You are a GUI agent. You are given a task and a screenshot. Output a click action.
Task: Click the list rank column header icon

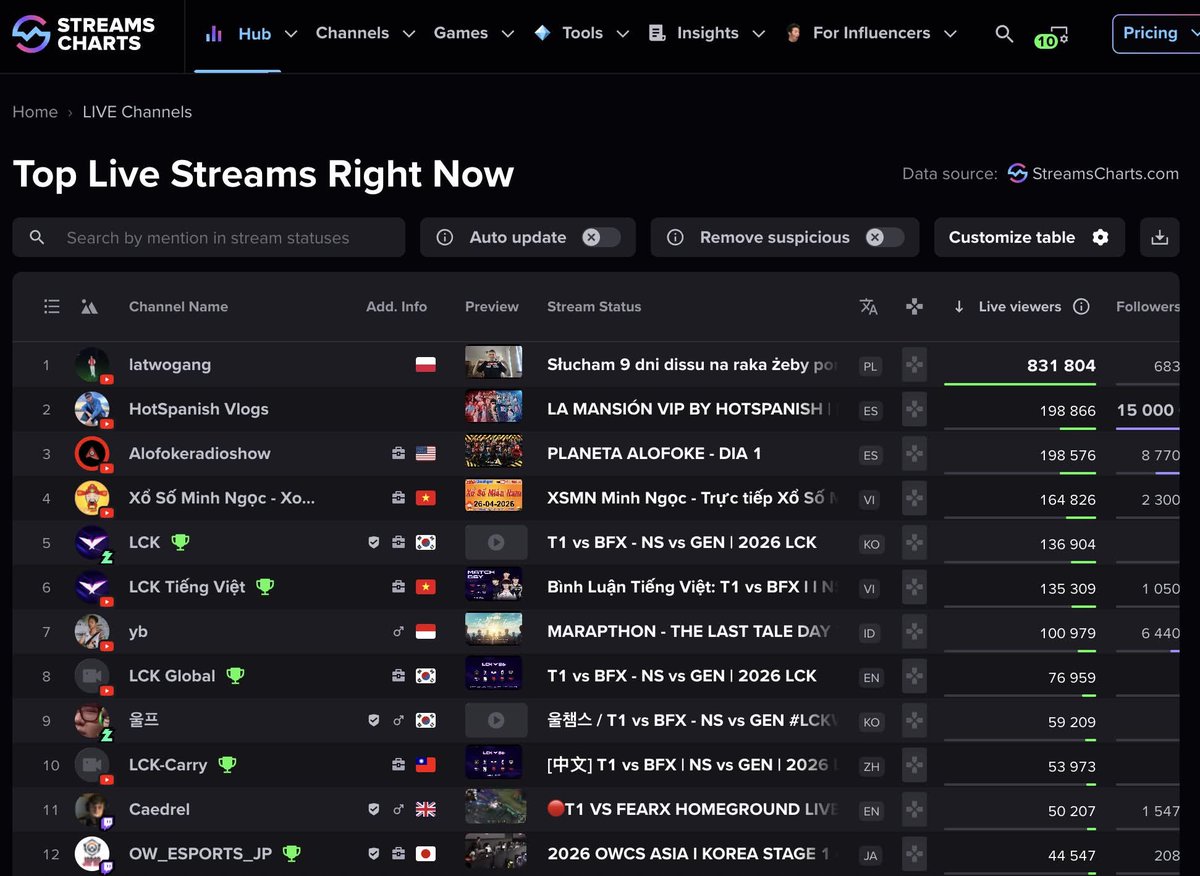(x=52, y=307)
